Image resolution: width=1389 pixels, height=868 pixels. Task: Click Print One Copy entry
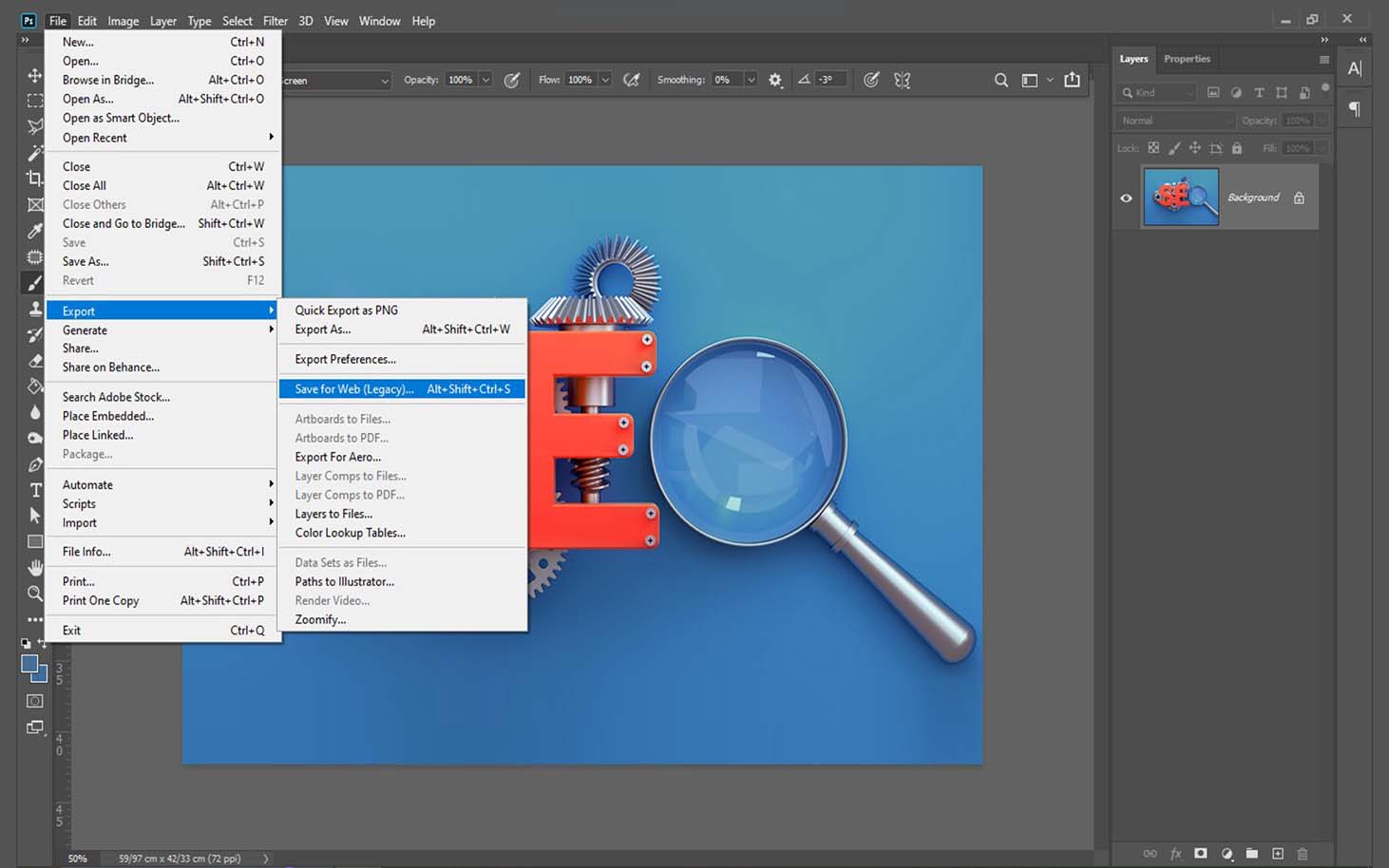[163, 600]
